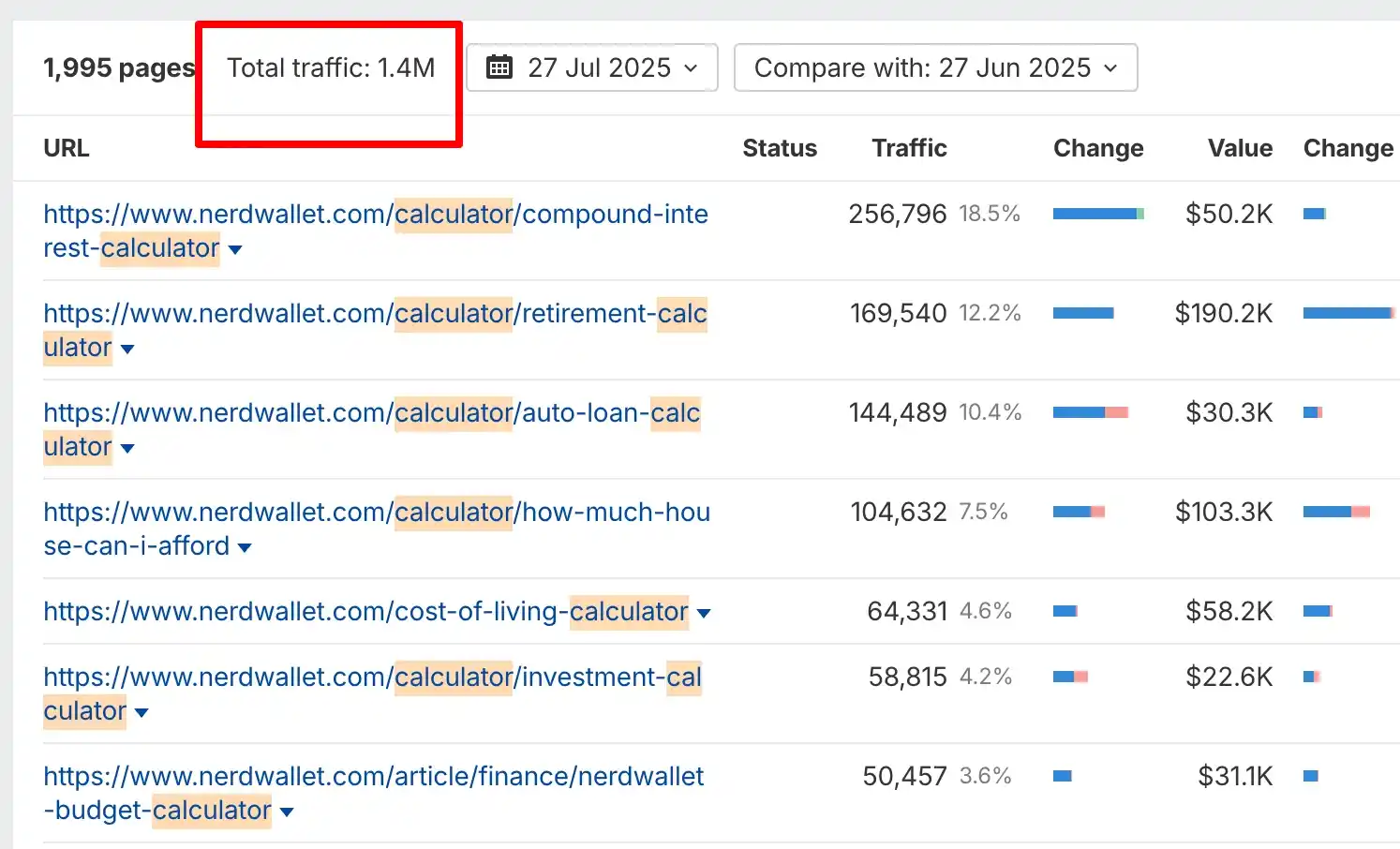Click the 12.2% traffic share
Image resolution: width=1400 pixels, height=849 pixels.
[x=990, y=313]
